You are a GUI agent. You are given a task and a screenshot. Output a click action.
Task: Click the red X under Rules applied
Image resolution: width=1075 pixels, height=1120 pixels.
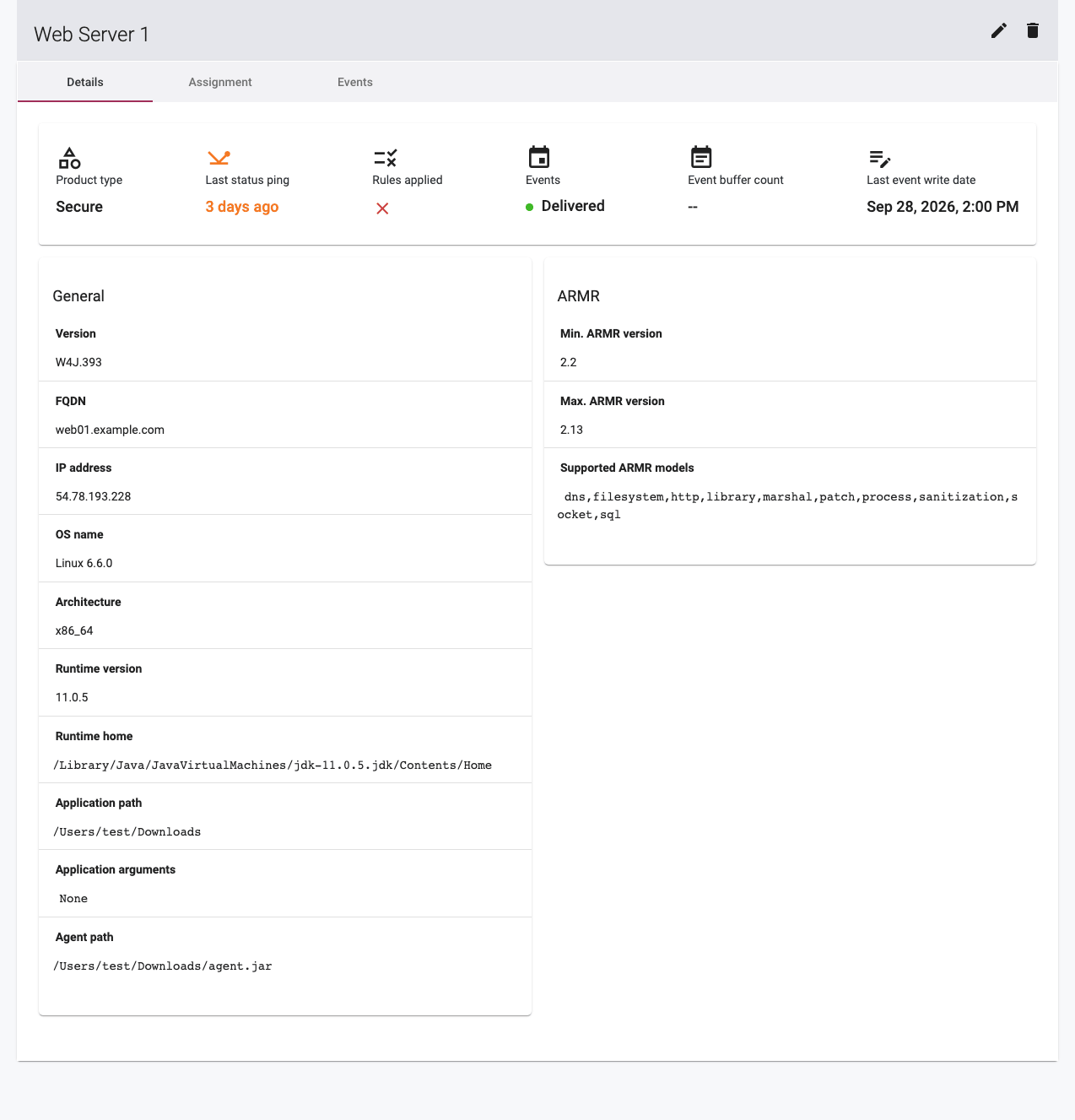click(x=382, y=208)
